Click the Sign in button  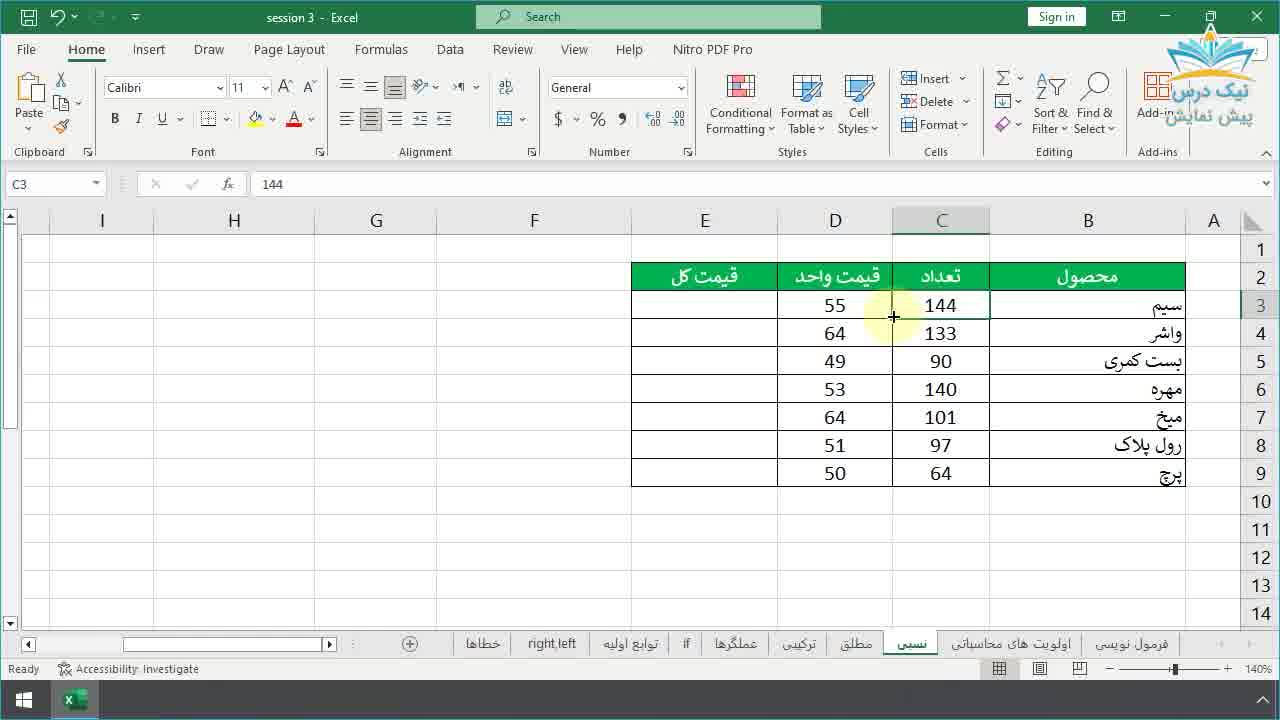(x=1056, y=16)
